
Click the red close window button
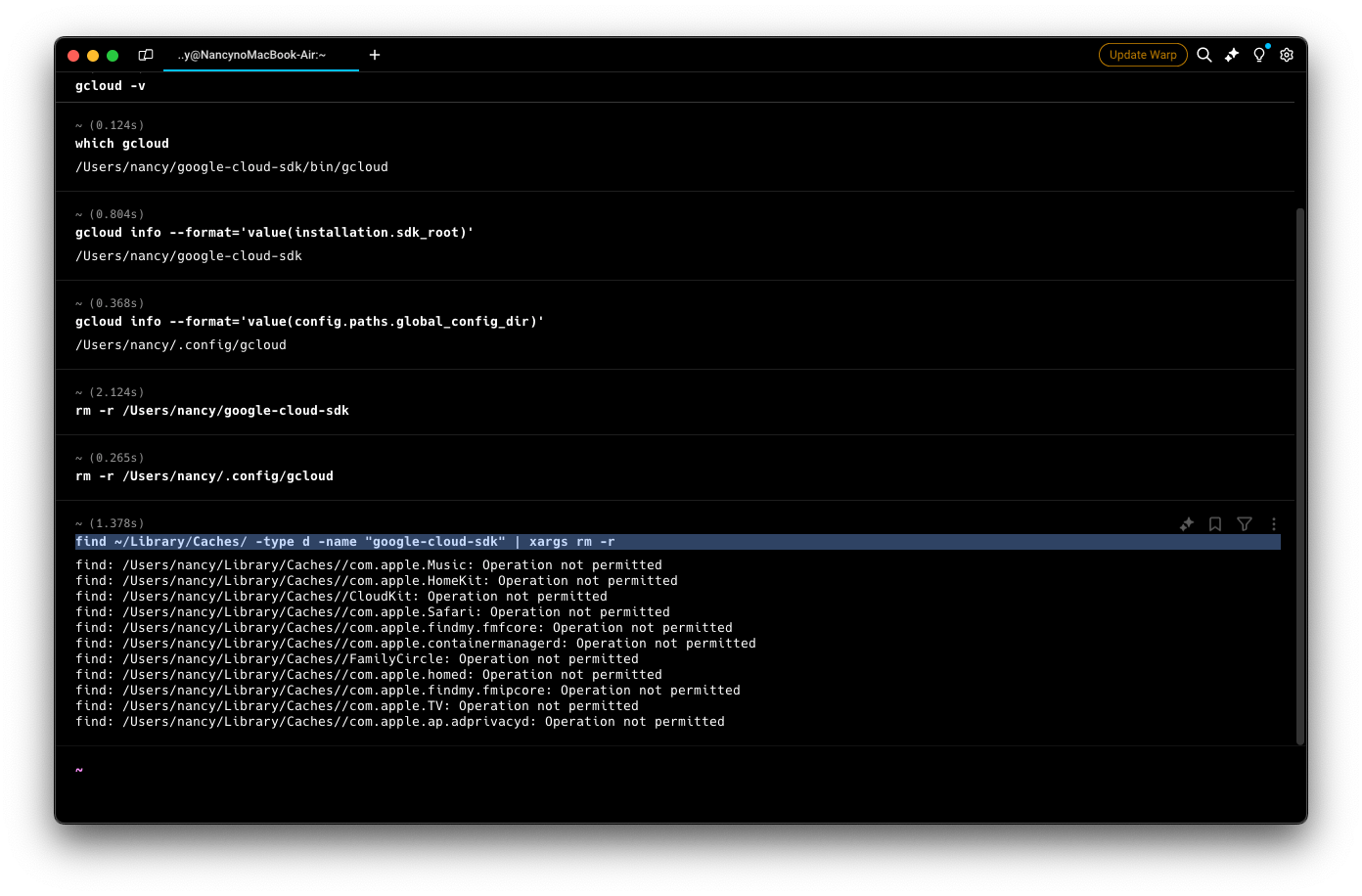[73, 56]
